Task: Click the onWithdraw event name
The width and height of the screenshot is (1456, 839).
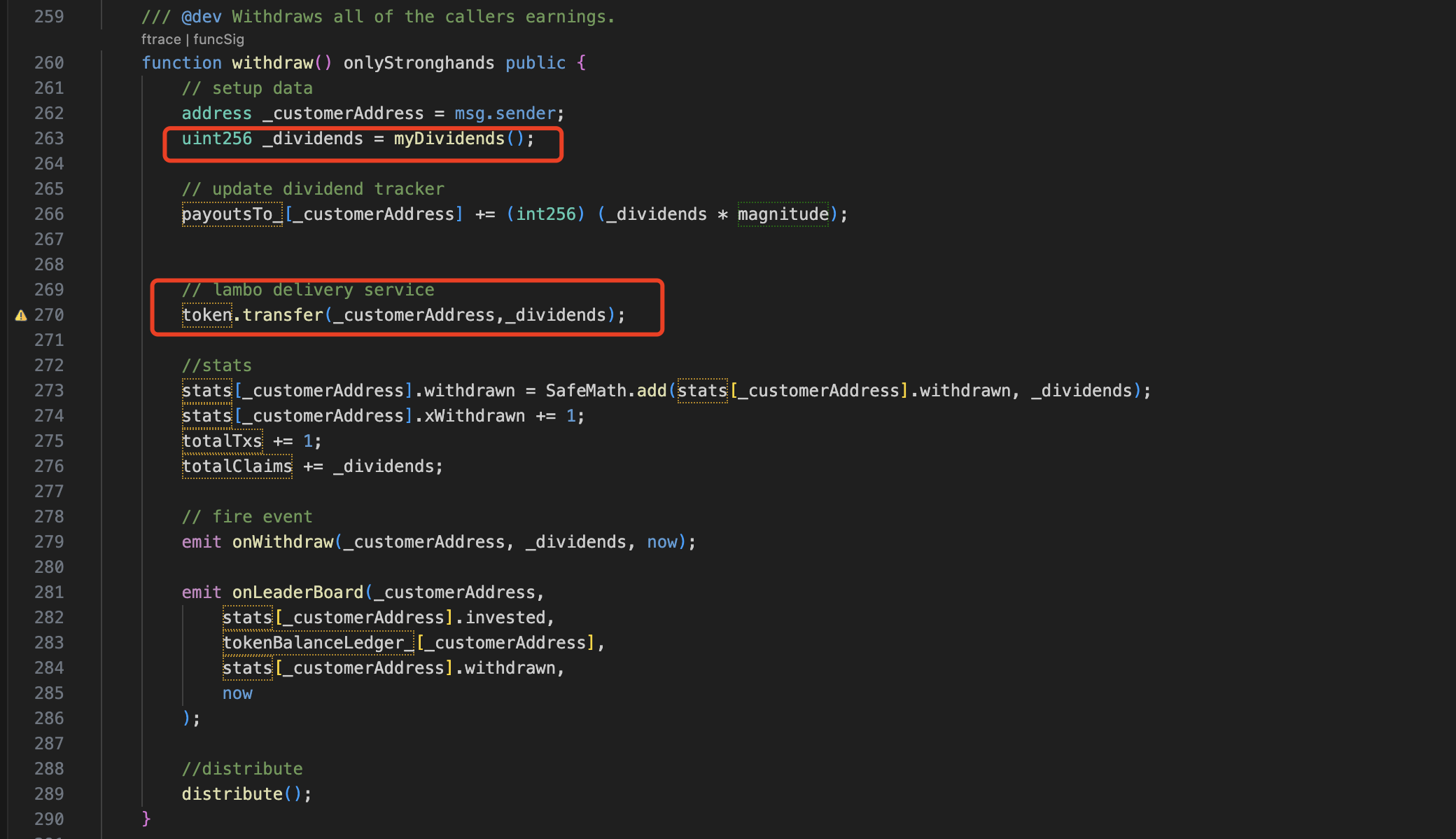Action: tap(283, 542)
